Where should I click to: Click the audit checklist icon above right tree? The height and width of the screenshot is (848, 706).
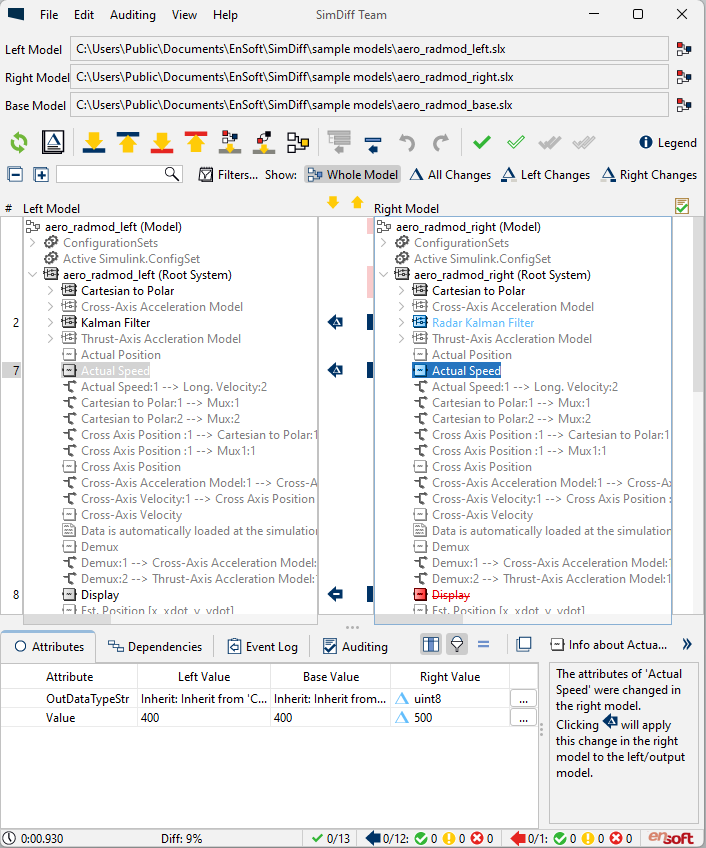pos(682,206)
